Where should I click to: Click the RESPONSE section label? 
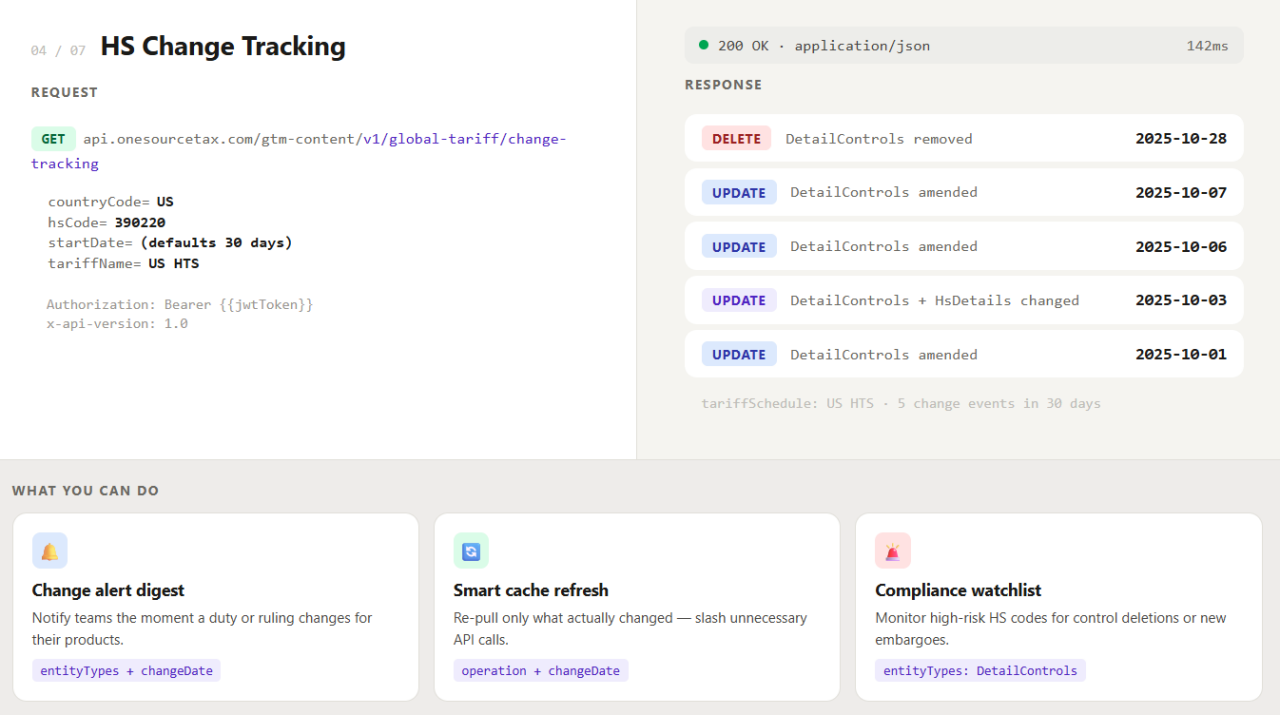pos(723,85)
